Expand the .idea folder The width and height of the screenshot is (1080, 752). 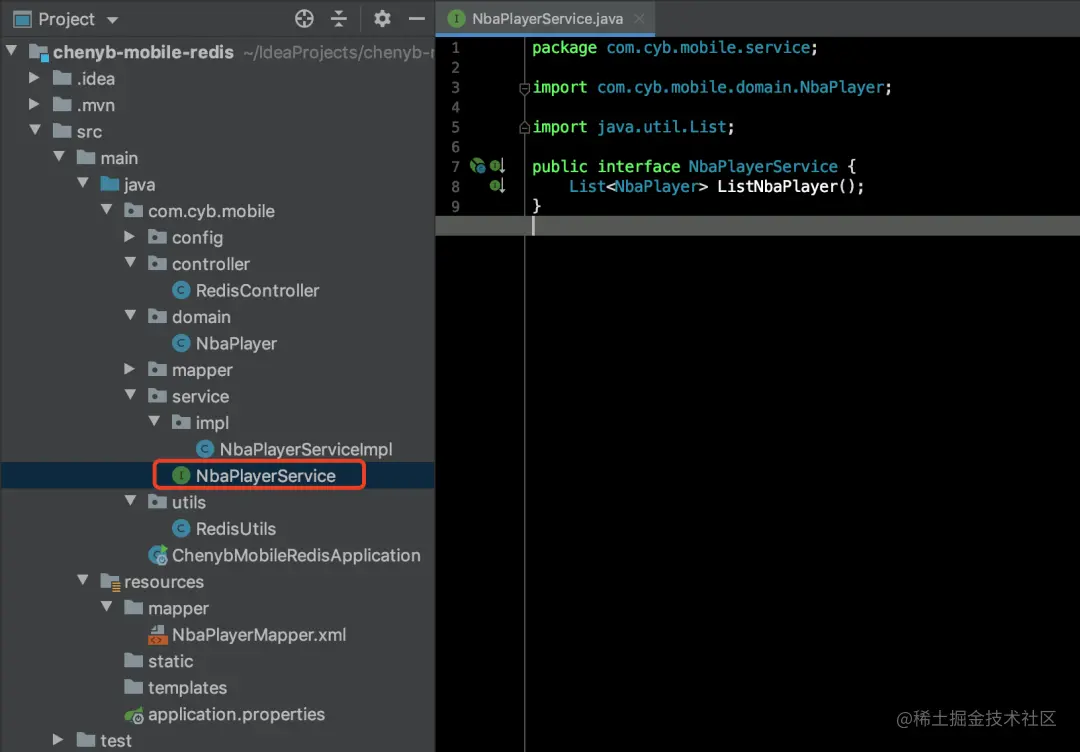coord(34,78)
